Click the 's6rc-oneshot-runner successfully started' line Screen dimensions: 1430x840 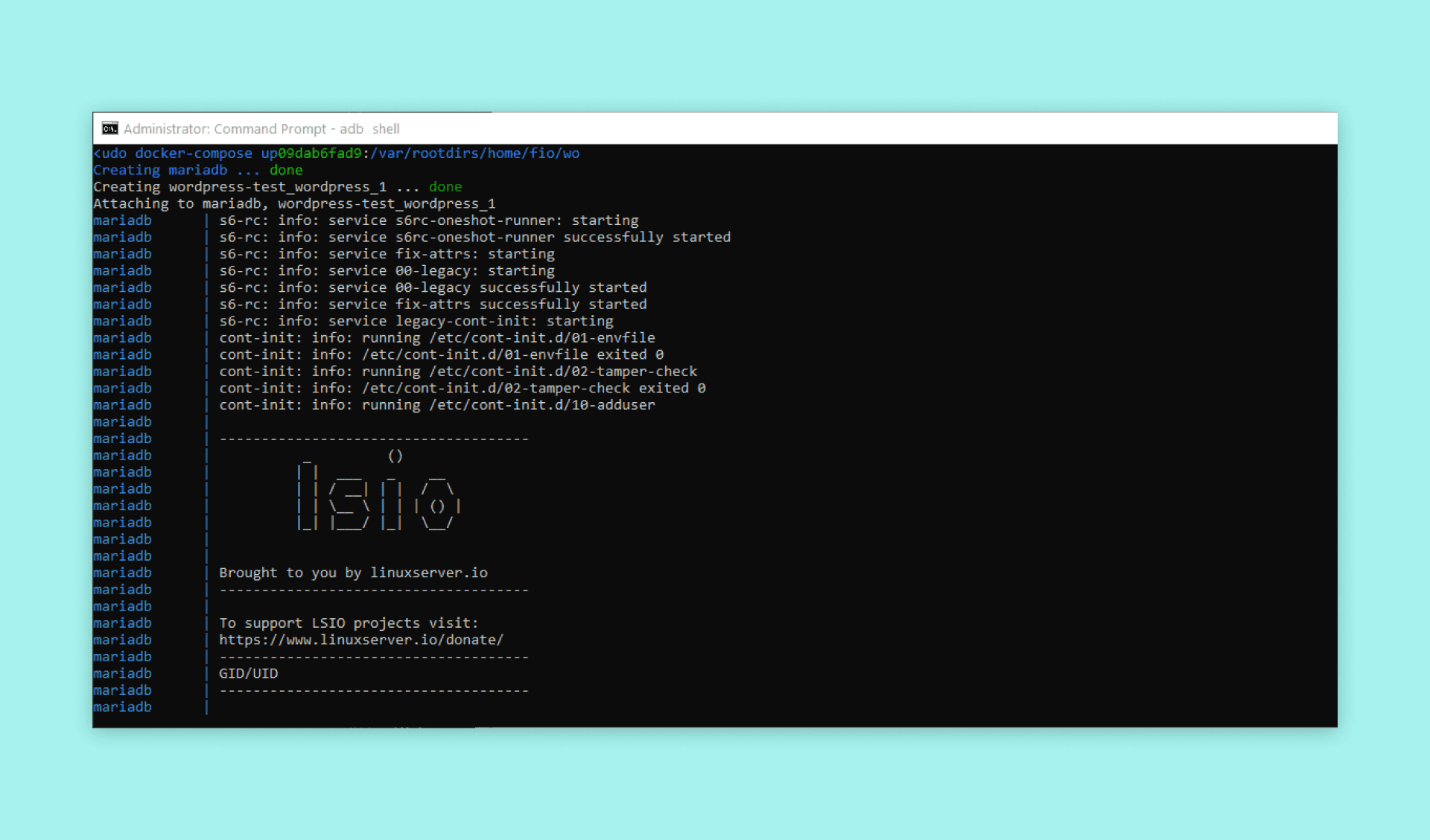(474, 238)
